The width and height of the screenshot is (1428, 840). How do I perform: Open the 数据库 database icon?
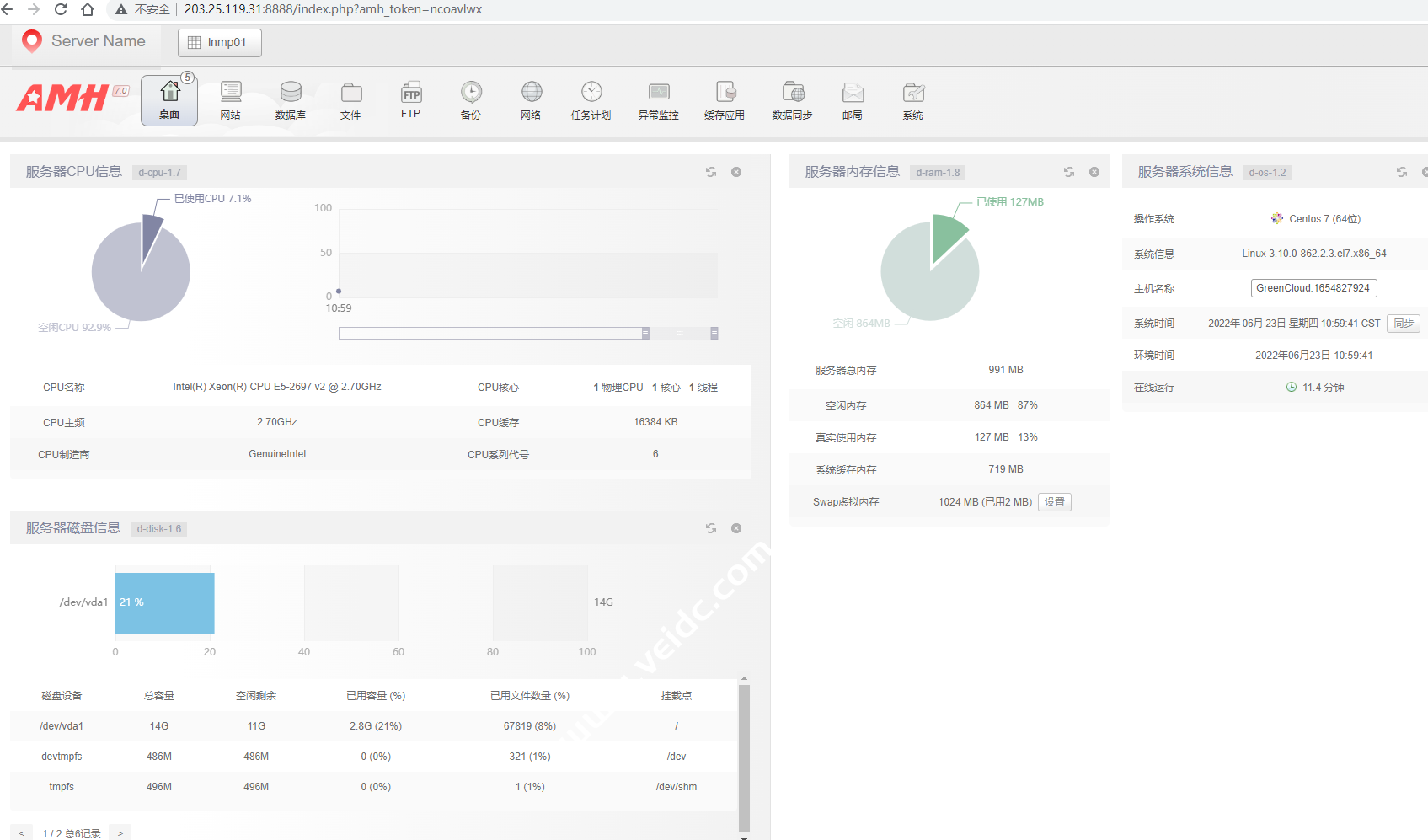[291, 99]
